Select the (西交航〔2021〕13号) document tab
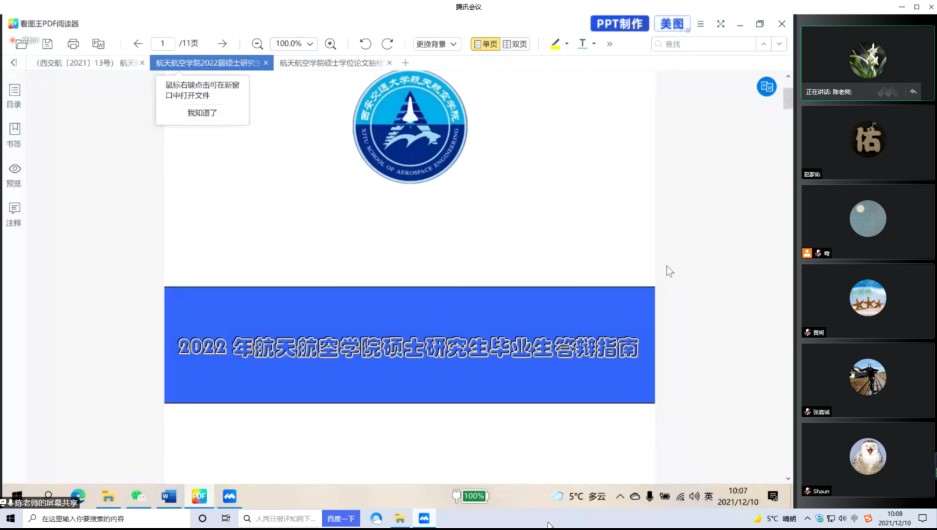 [x=85, y=63]
